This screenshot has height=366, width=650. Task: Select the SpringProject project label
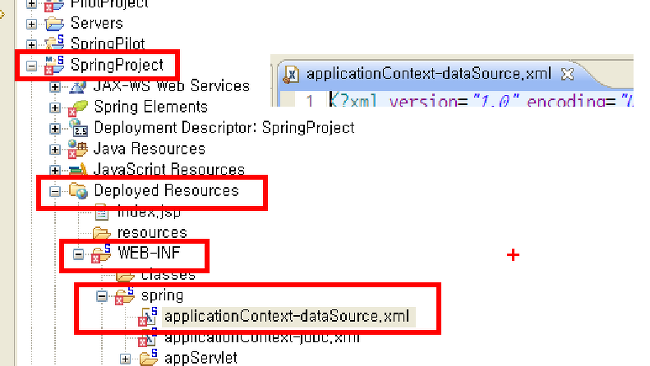tap(117, 65)
